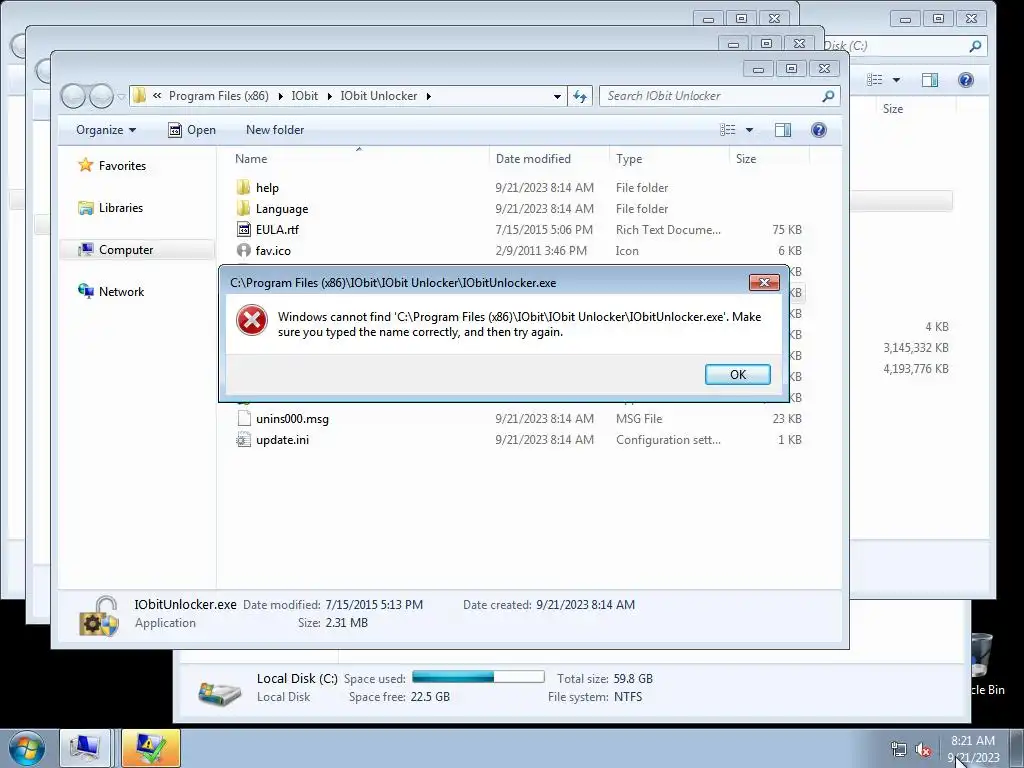Click the file name 'update.ini'
The width and height of the screenshot is (1024, 768).
pos(282,440)
